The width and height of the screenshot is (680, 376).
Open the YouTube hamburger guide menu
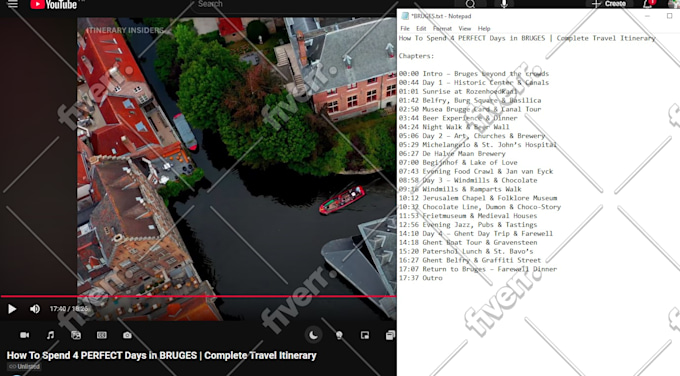(x=13, y=4)
